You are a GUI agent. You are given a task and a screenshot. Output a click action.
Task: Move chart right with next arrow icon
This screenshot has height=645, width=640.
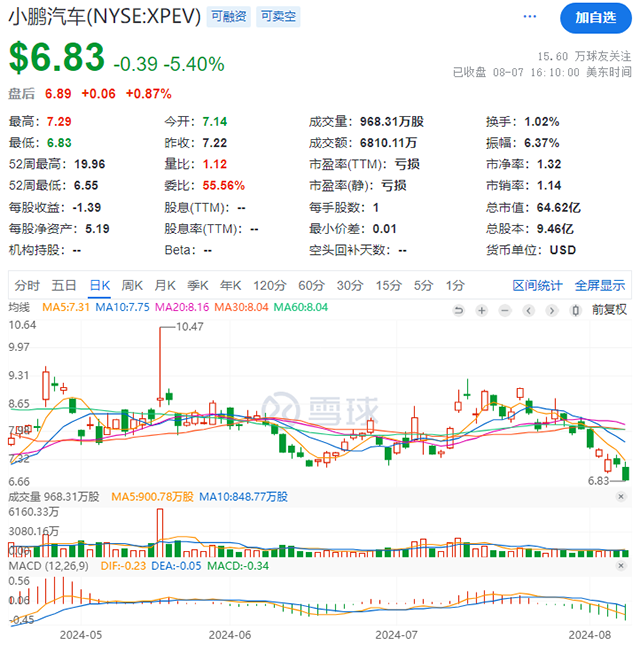point(552,310)
